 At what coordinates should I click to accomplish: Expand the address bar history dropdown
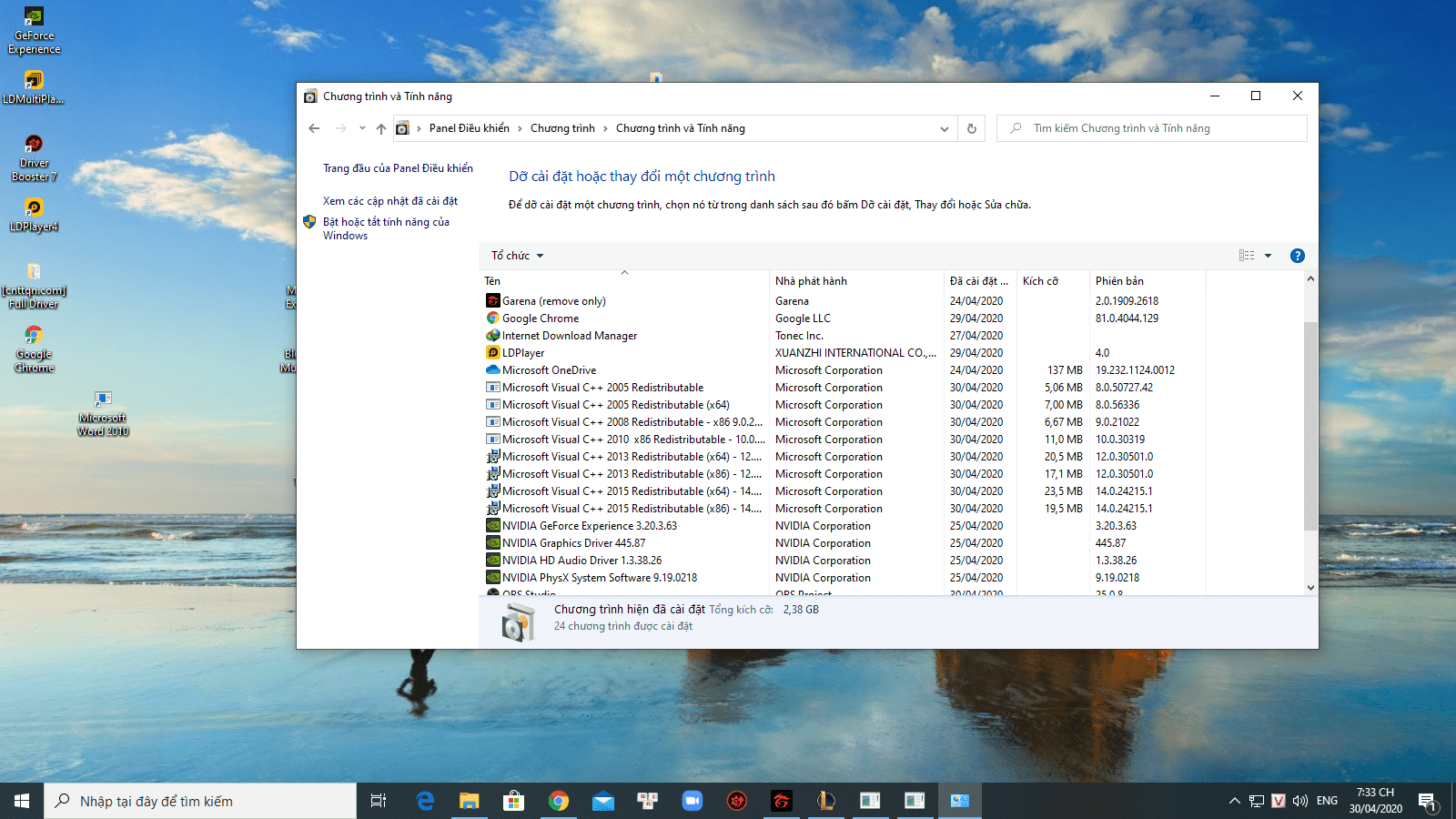(x=945, y=128)
